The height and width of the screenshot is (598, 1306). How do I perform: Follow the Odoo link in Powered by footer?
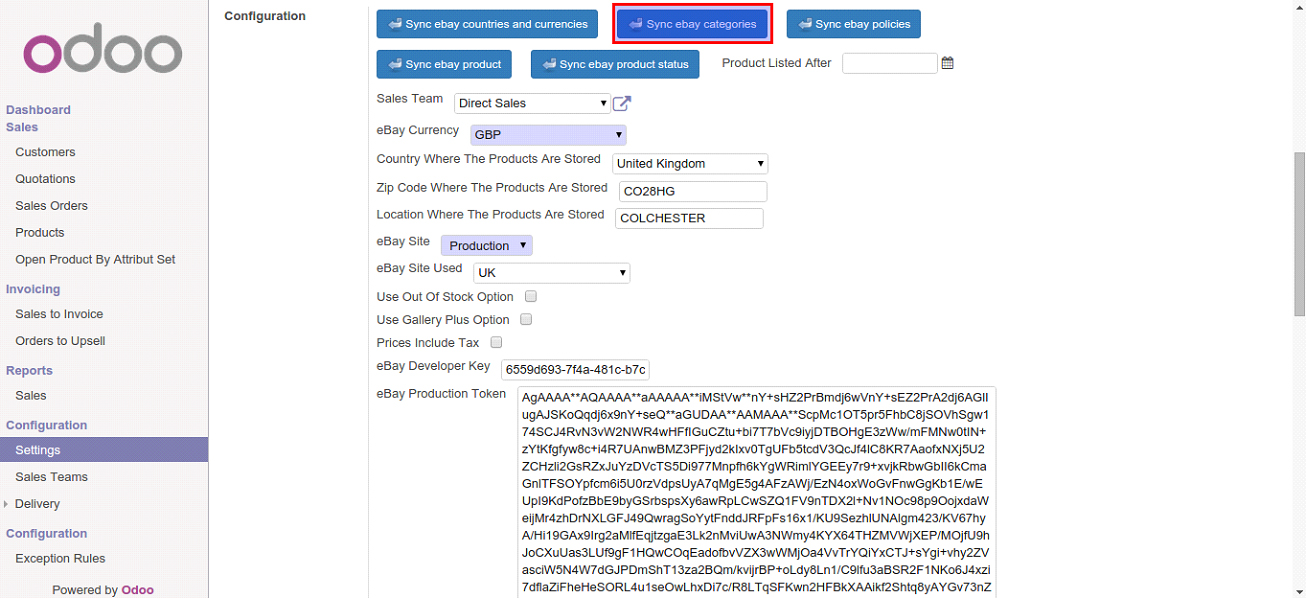[137, 590]
